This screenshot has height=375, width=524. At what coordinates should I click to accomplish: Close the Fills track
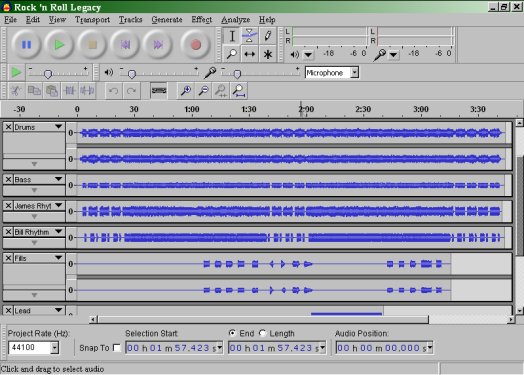click(x=8, y=258)
